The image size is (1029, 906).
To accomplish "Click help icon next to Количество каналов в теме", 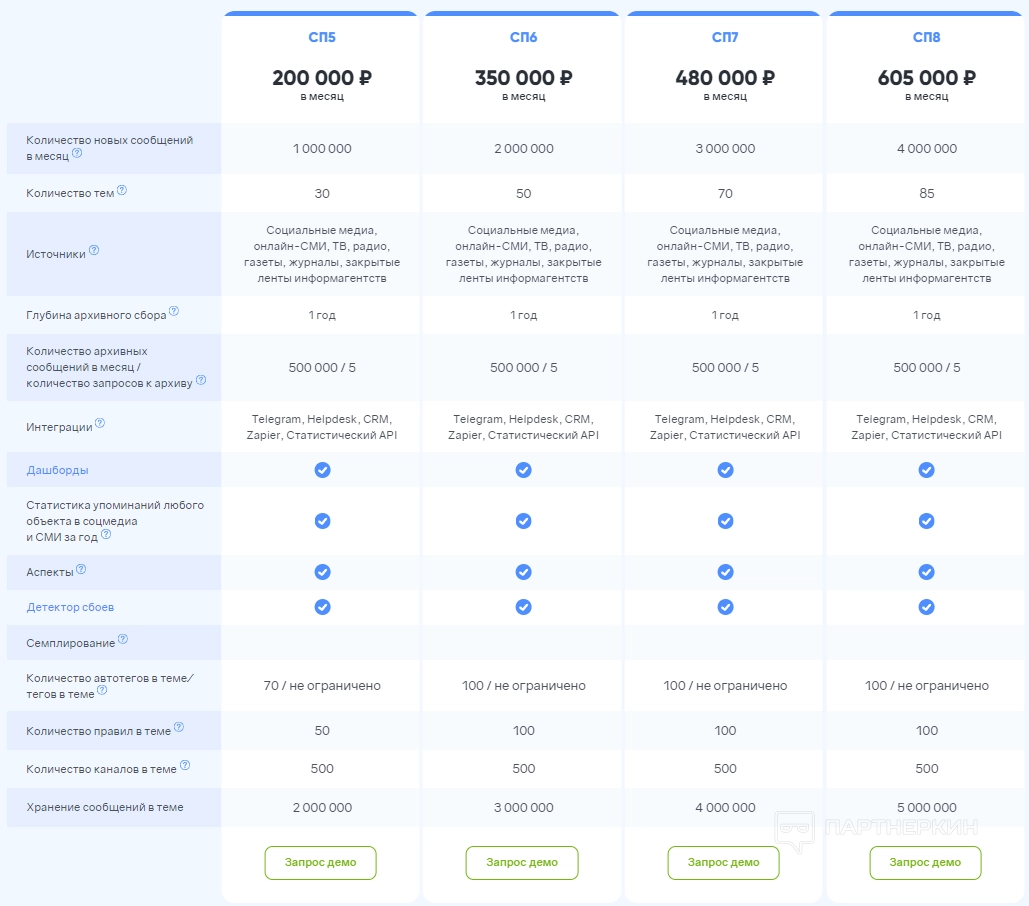I will (x=185, y=766).
